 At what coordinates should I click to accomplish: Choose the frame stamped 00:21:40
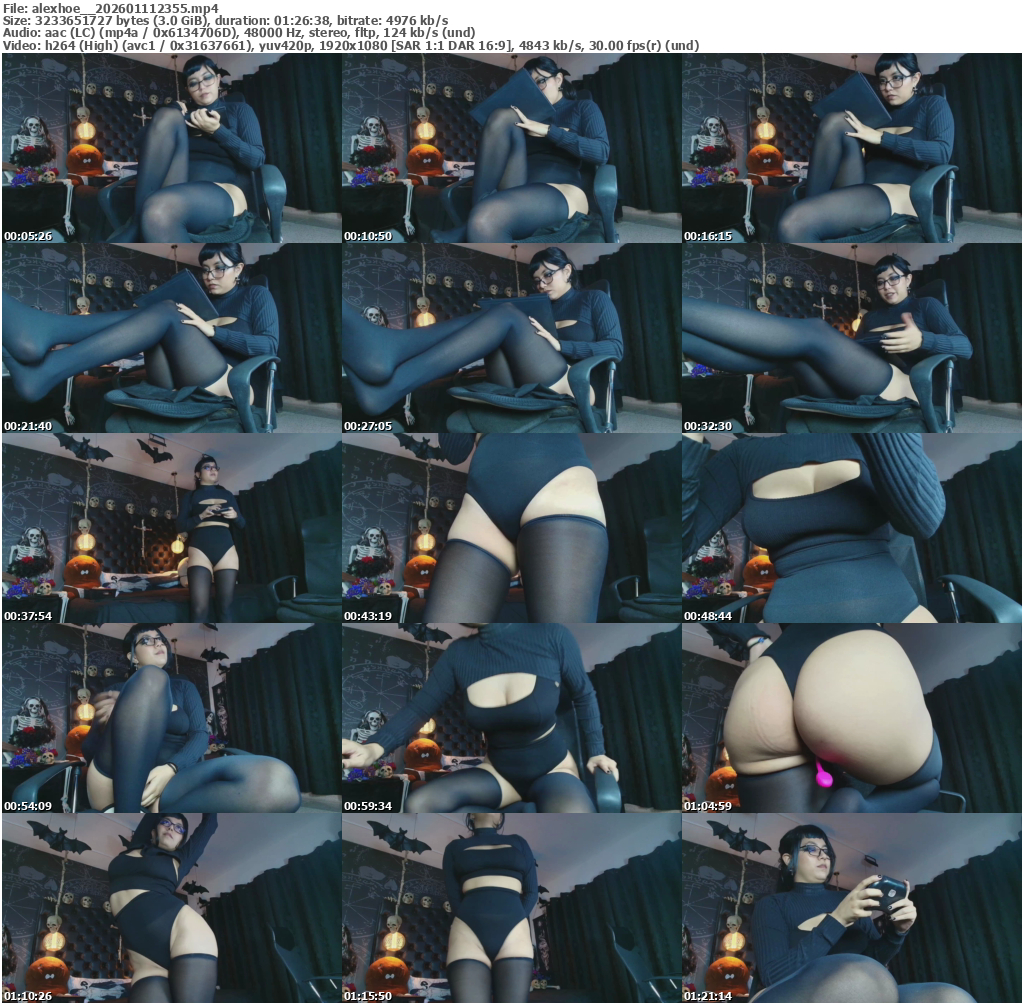pyautogui.click(x=171, y=338)
